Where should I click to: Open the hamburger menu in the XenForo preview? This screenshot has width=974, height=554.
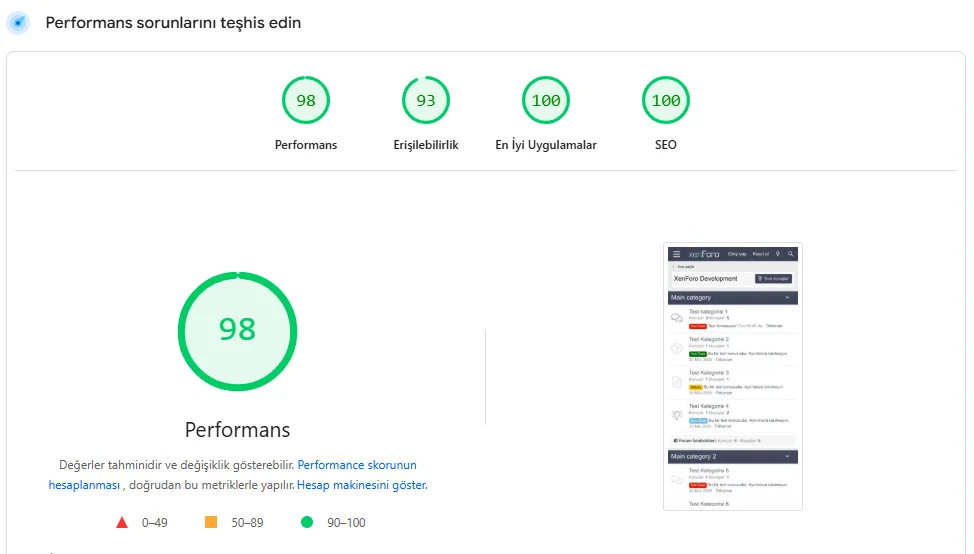[x=676, y=254]
